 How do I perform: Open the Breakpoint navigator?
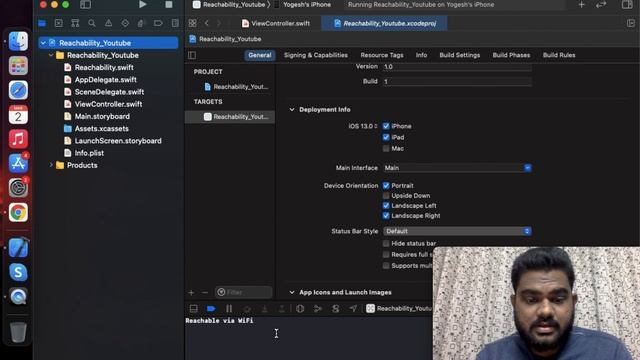coord(158,23)
